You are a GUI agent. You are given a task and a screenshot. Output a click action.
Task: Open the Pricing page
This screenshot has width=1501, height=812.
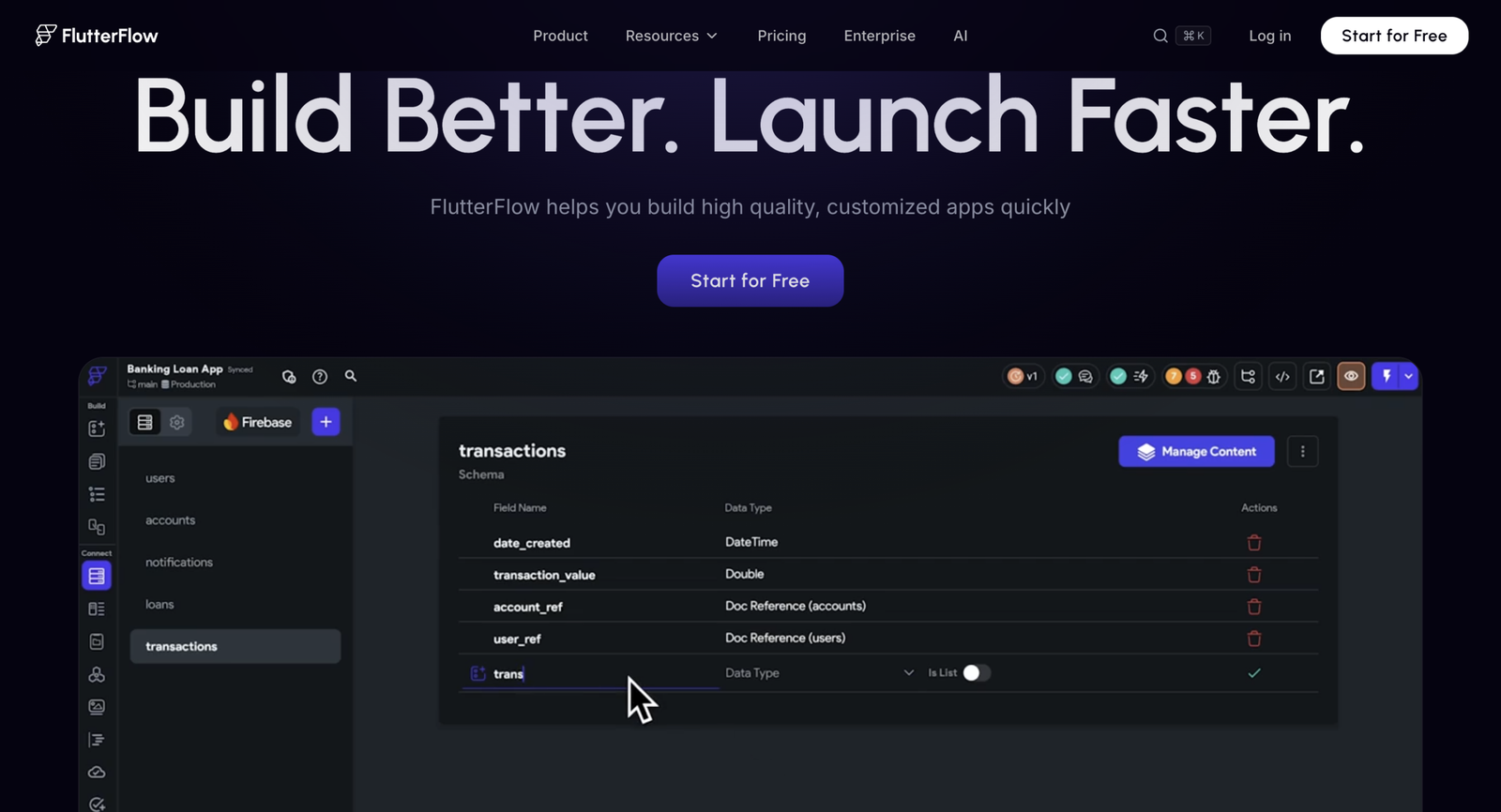pos(781,36)
